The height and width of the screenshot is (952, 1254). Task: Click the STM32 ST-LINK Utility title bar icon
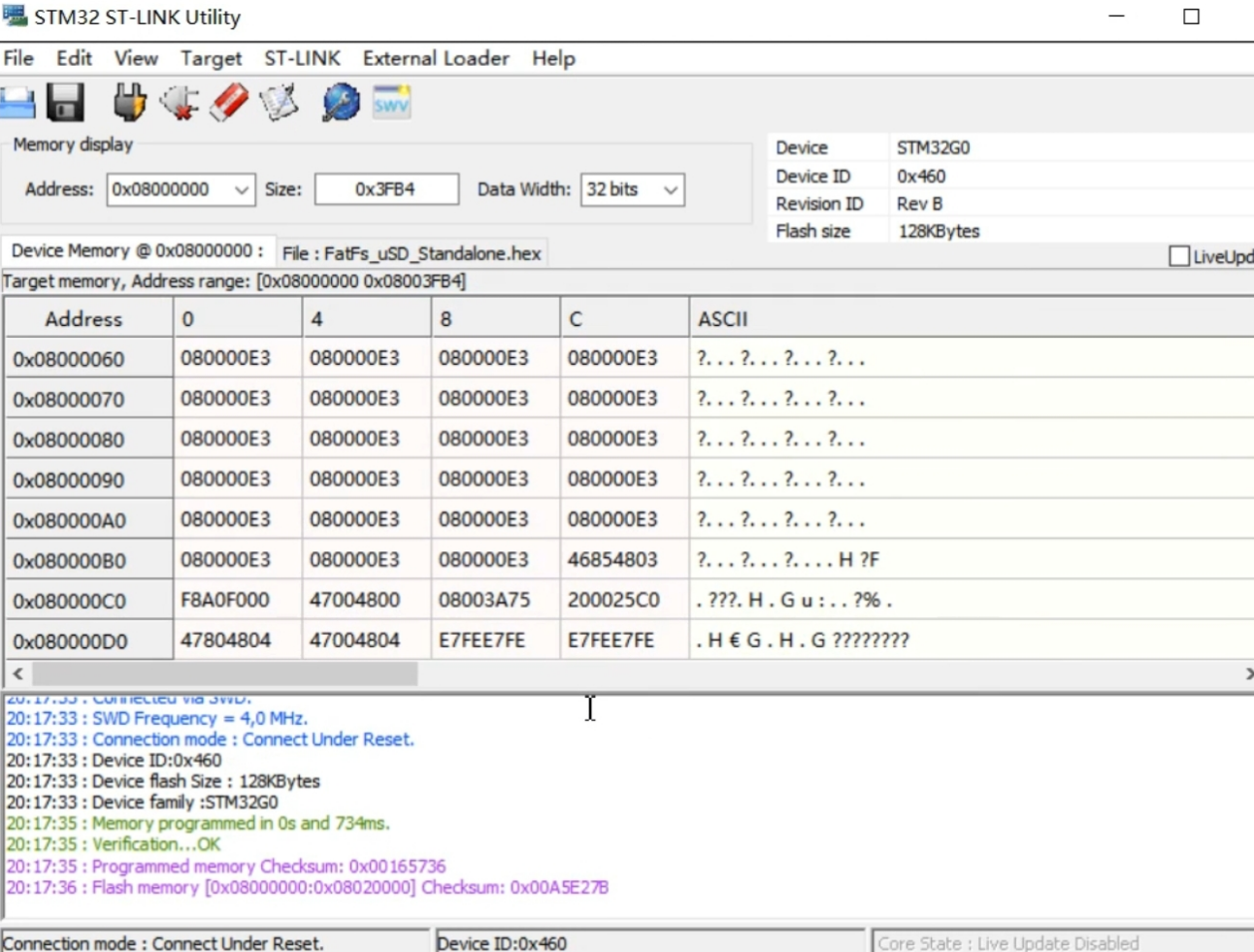15,16
